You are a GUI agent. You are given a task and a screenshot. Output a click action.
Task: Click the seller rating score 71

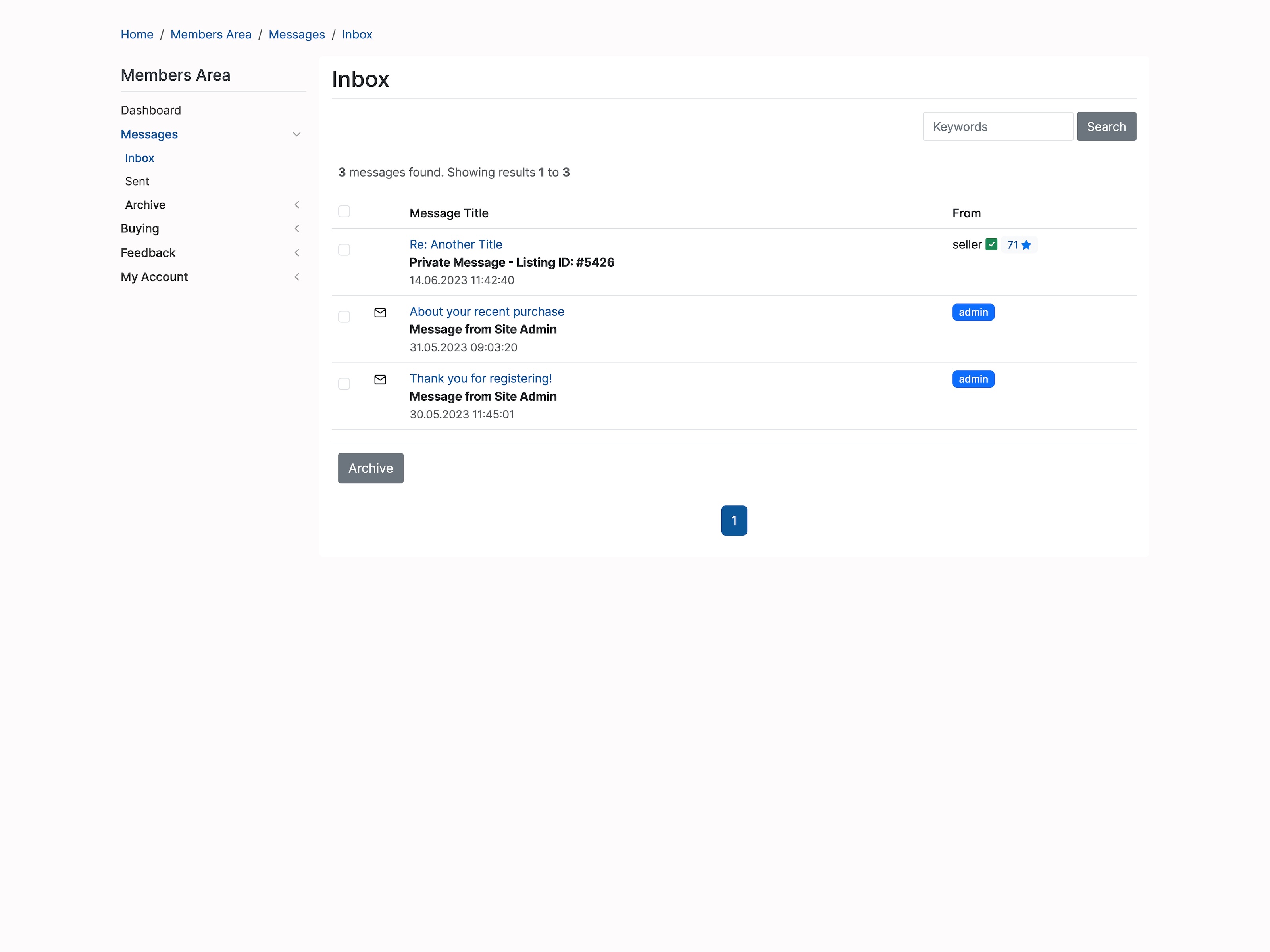point(1013,244)
